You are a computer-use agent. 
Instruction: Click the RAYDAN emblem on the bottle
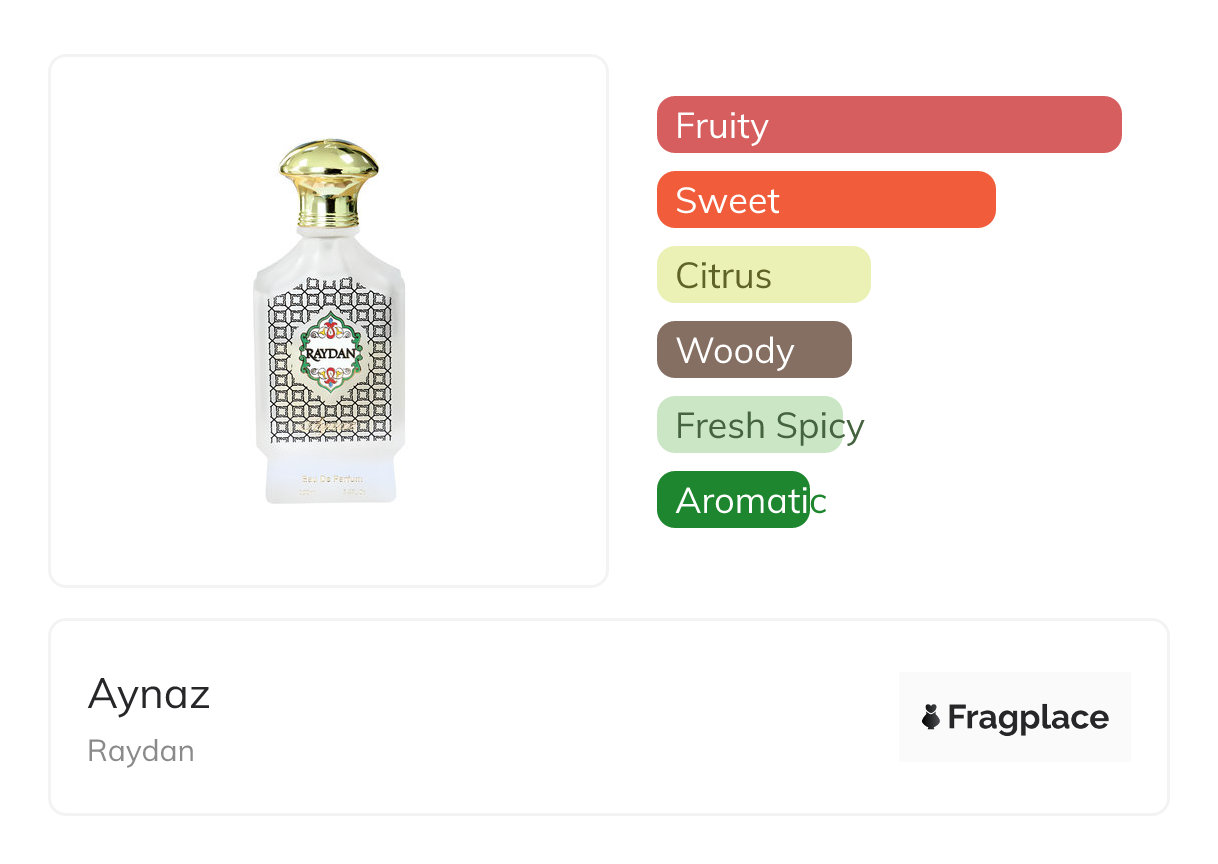pos(330,352)
